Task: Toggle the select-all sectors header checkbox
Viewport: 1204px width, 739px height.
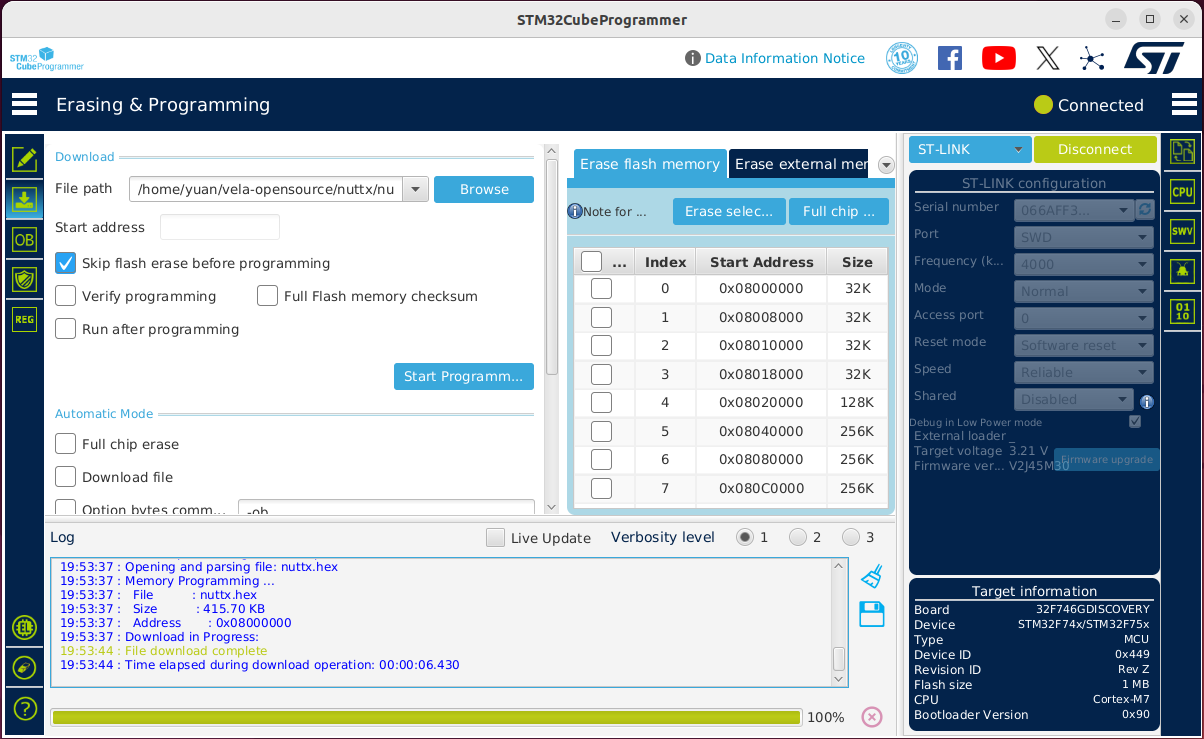Action: pyautogui.click(x=591, y=262)
